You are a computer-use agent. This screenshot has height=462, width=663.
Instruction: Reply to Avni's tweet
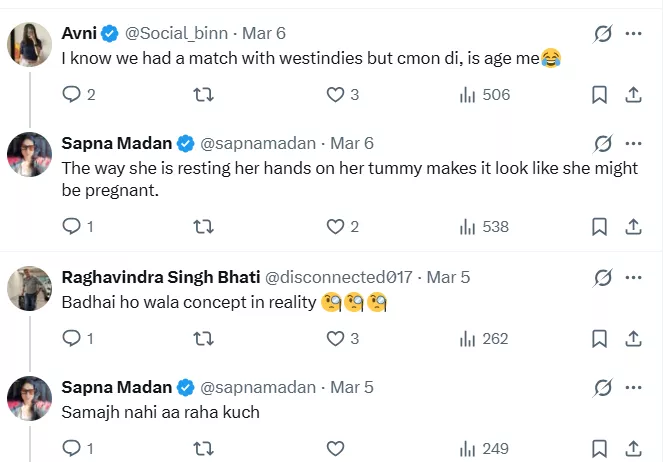pyautogui.click(x=72, y=95)
